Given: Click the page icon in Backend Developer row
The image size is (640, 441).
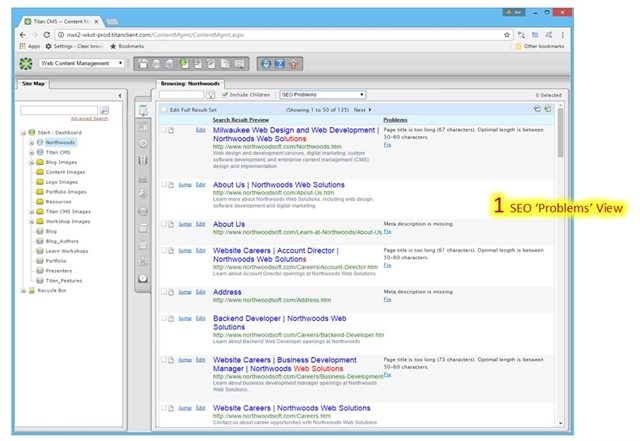Looking at the screenshot, I should coord(171,318).
